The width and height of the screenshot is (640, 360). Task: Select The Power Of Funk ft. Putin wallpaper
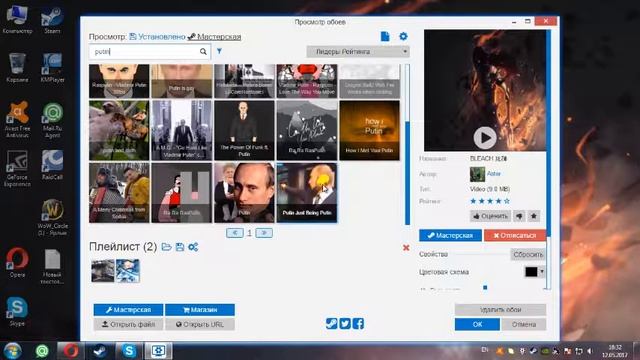[244, 130]
